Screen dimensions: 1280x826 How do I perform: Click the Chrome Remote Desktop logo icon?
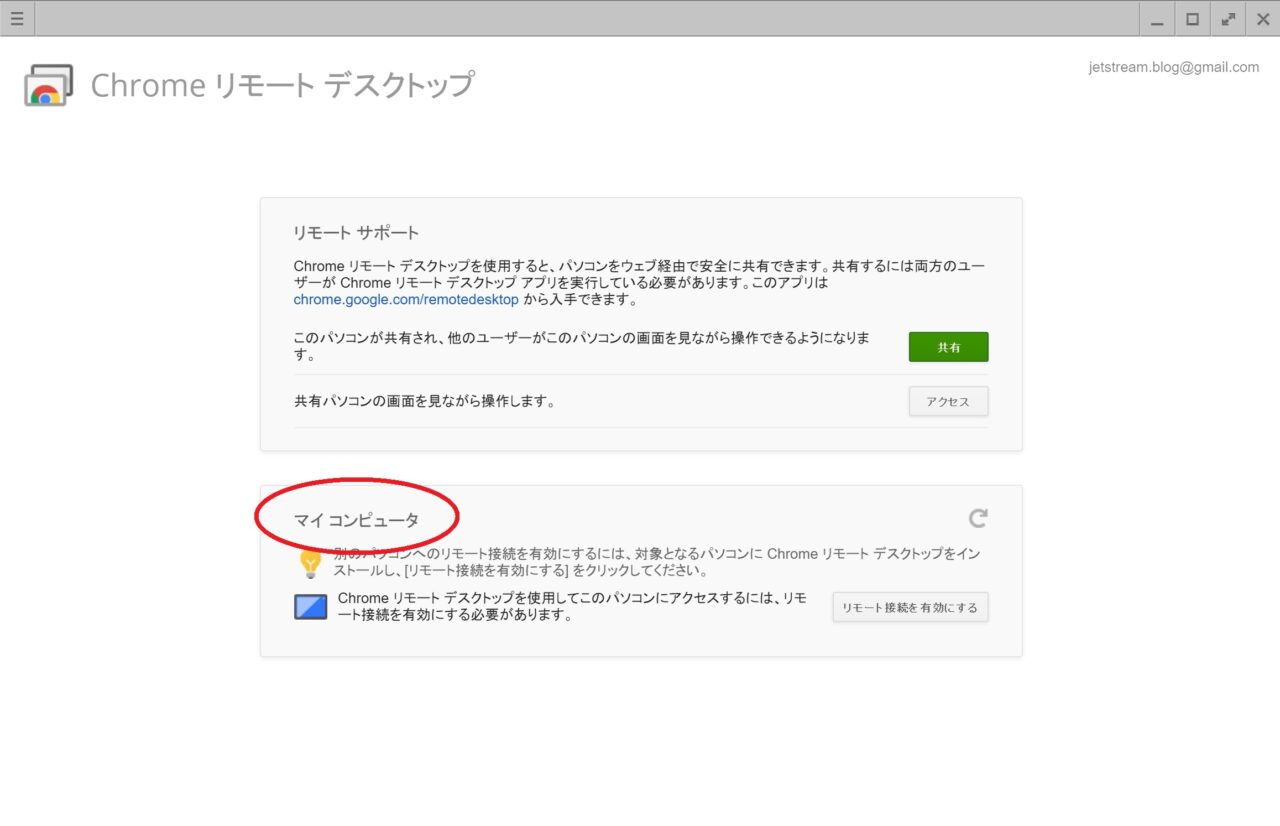click(48, 86)
